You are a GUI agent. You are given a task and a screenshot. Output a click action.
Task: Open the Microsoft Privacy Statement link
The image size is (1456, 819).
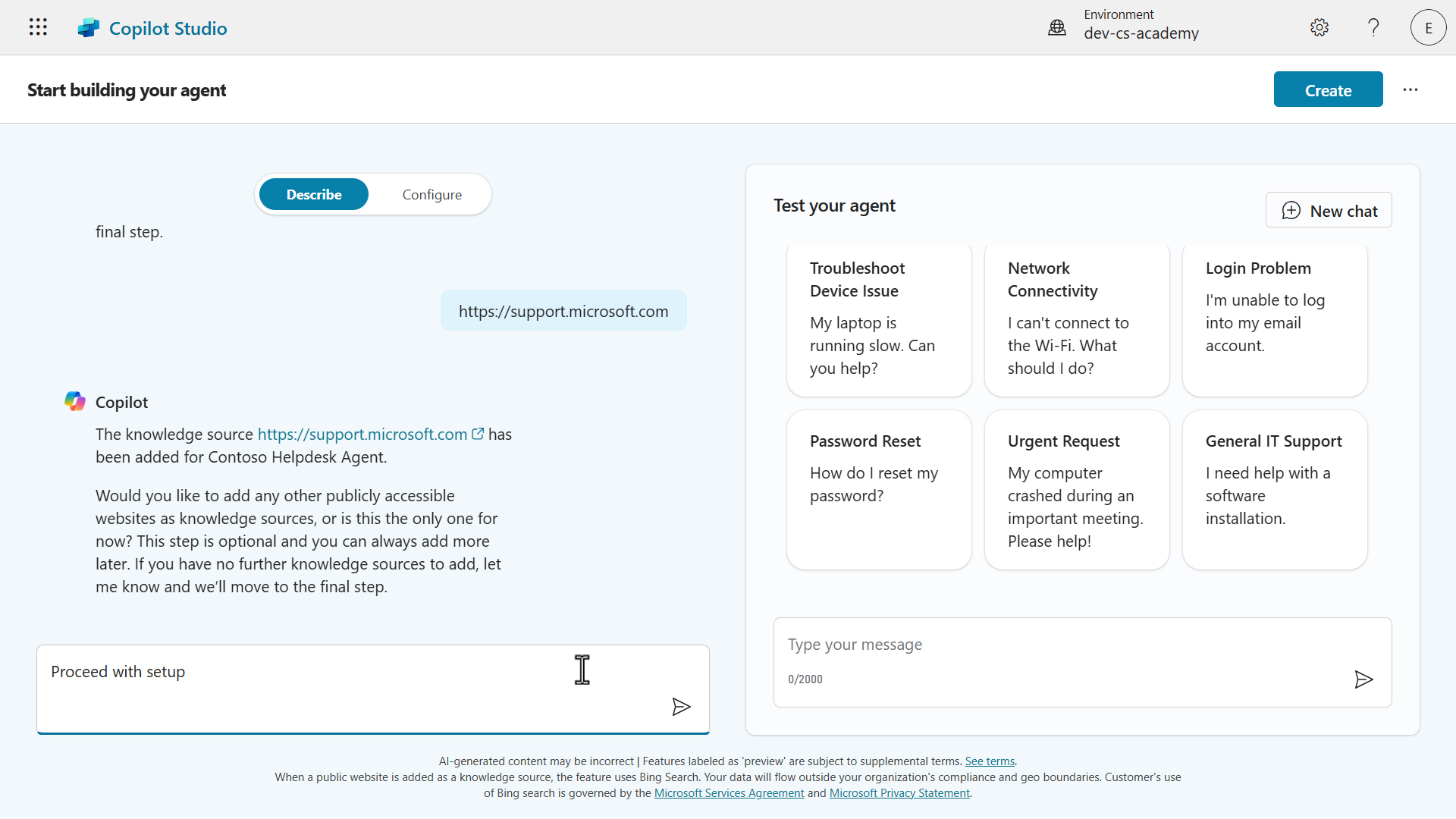click(899, 793)
